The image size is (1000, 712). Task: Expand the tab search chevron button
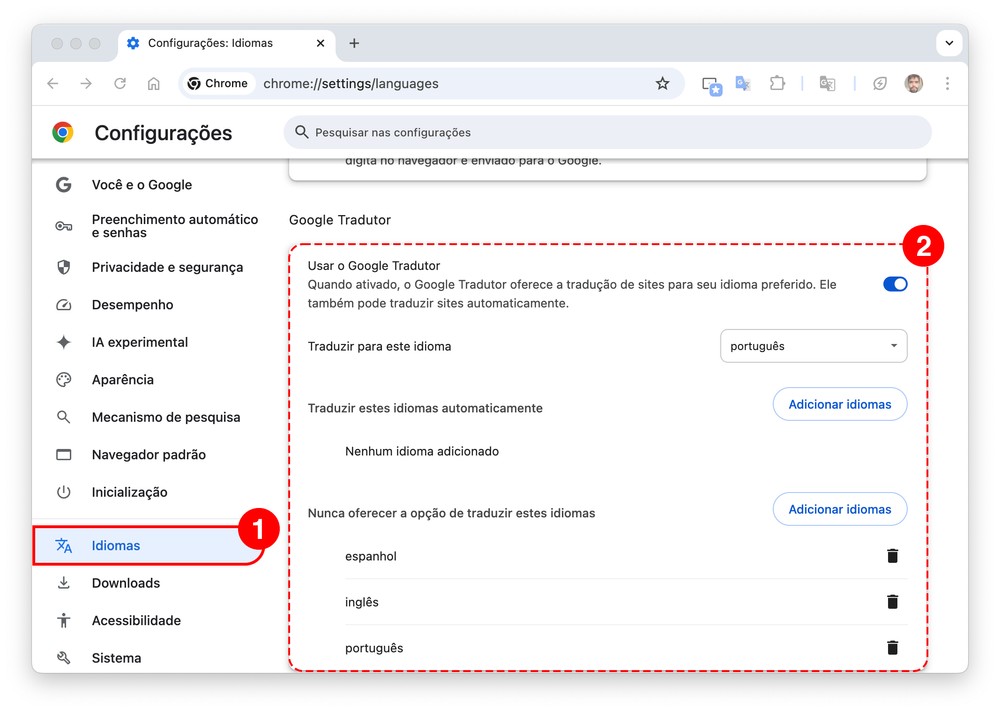coord(948,43)
